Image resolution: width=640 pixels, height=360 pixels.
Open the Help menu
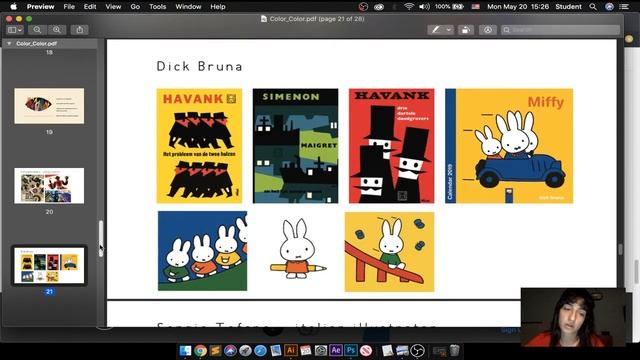(218, 7)
